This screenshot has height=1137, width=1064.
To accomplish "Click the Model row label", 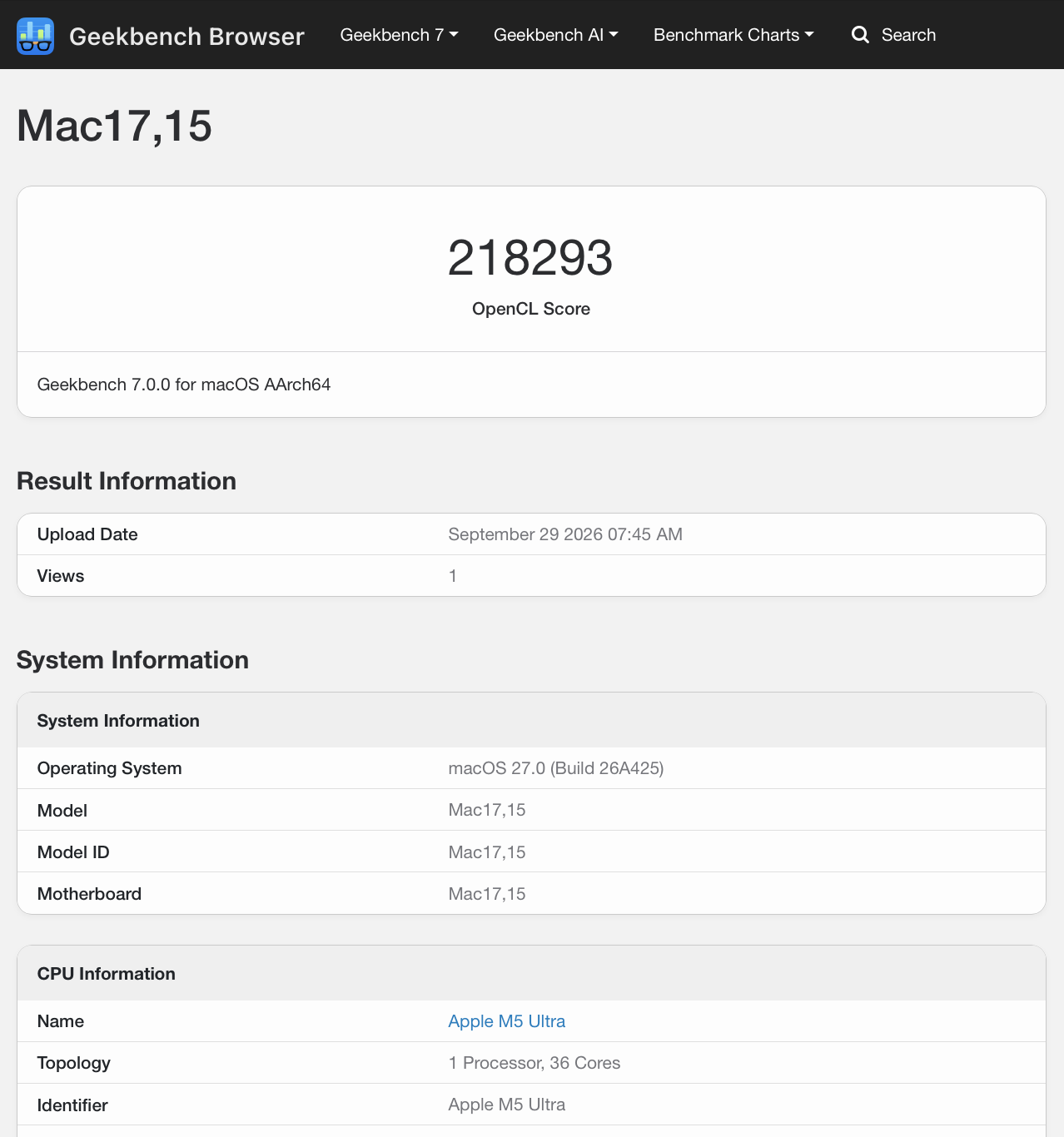I will [62, 811].
